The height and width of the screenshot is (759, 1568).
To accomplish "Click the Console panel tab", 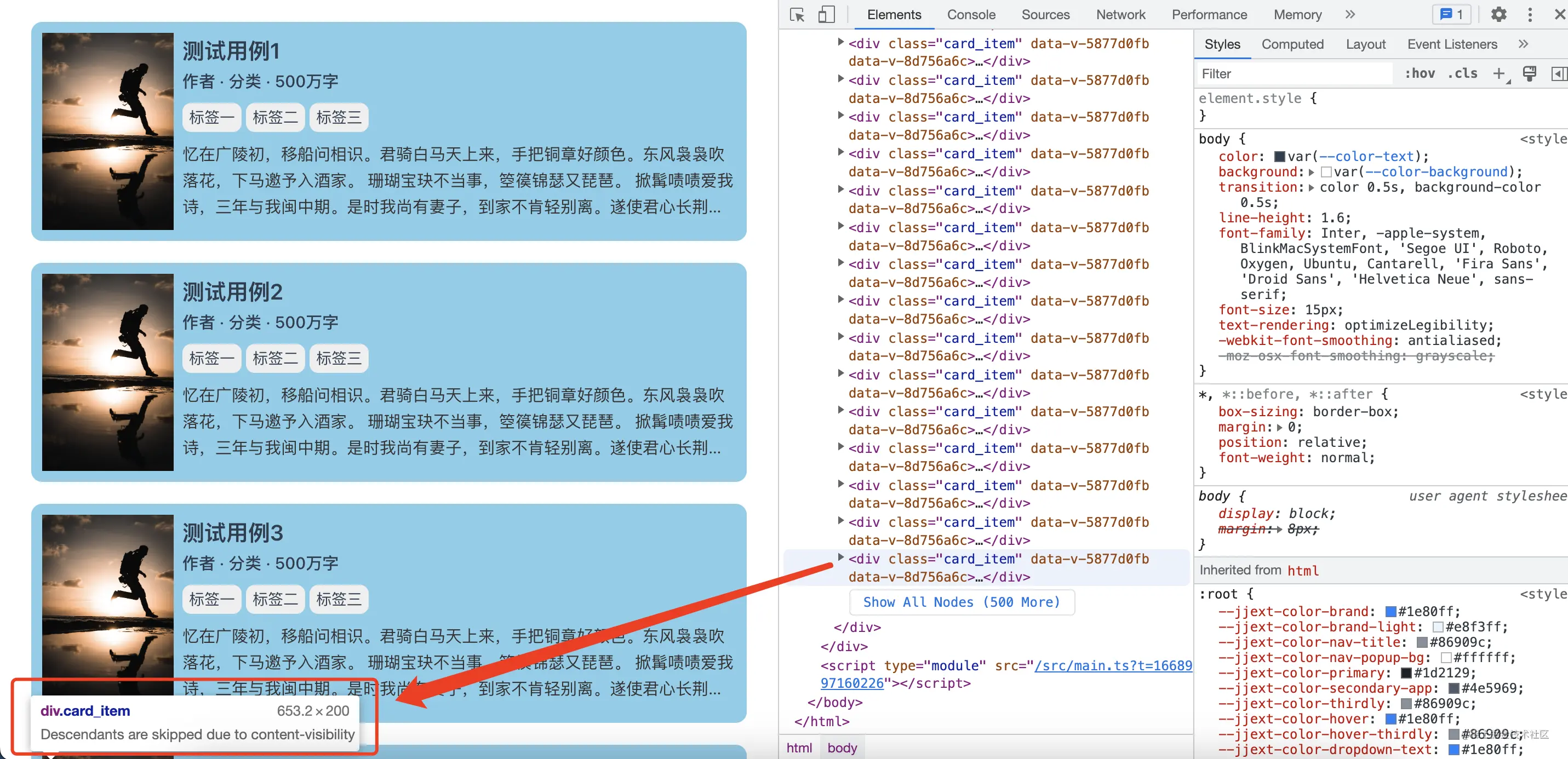I will (967, 15).
